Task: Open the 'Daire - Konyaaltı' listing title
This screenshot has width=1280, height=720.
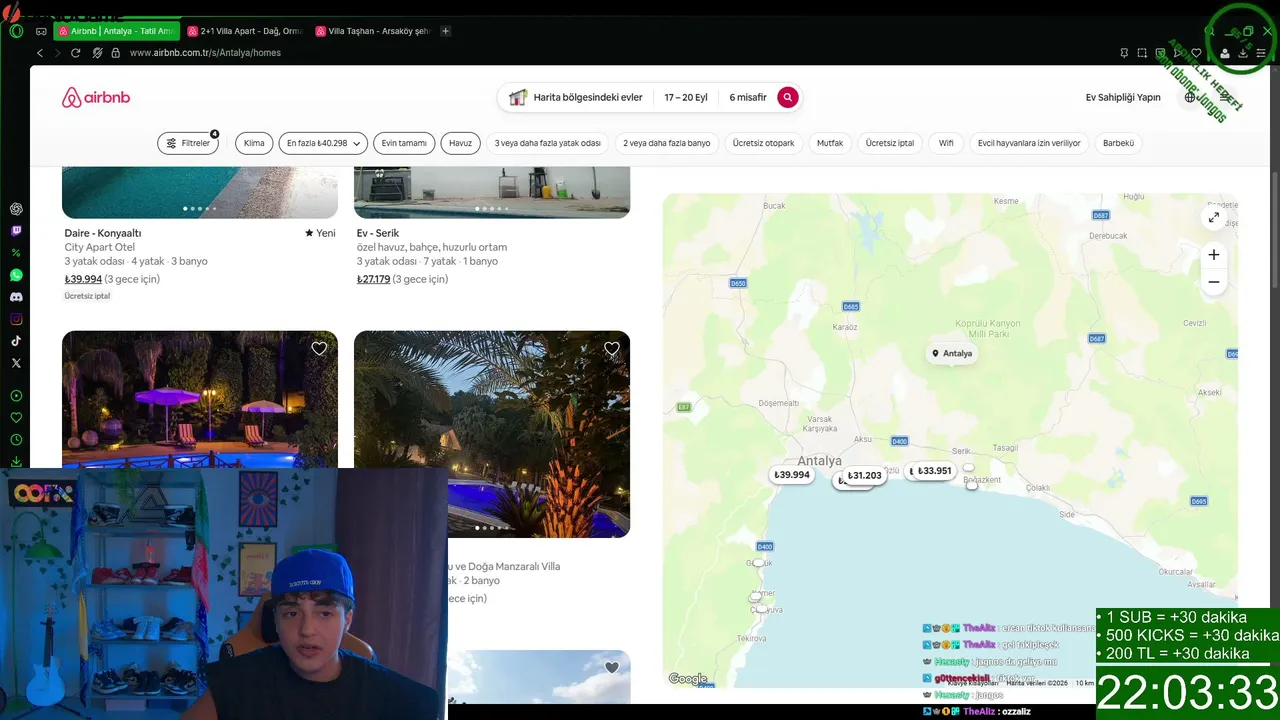Action: click(103, 233)
